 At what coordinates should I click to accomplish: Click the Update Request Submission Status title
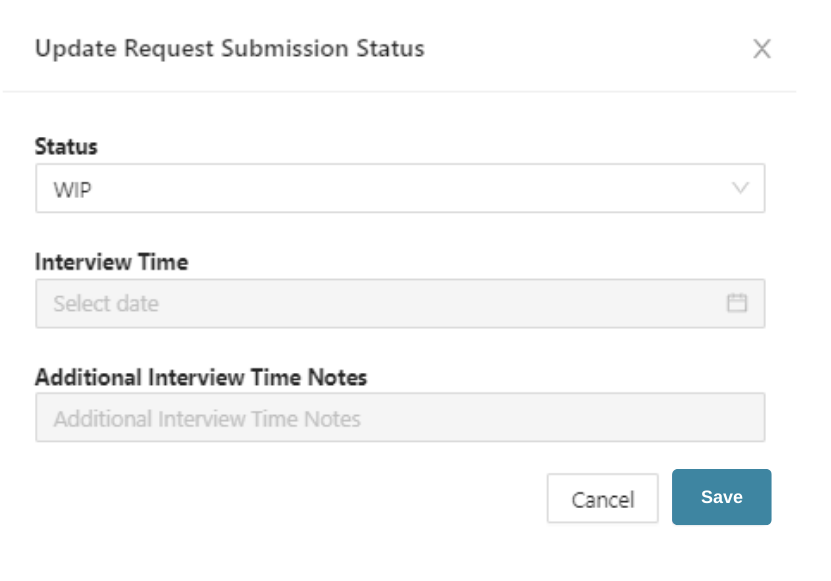tap(229, 48)
